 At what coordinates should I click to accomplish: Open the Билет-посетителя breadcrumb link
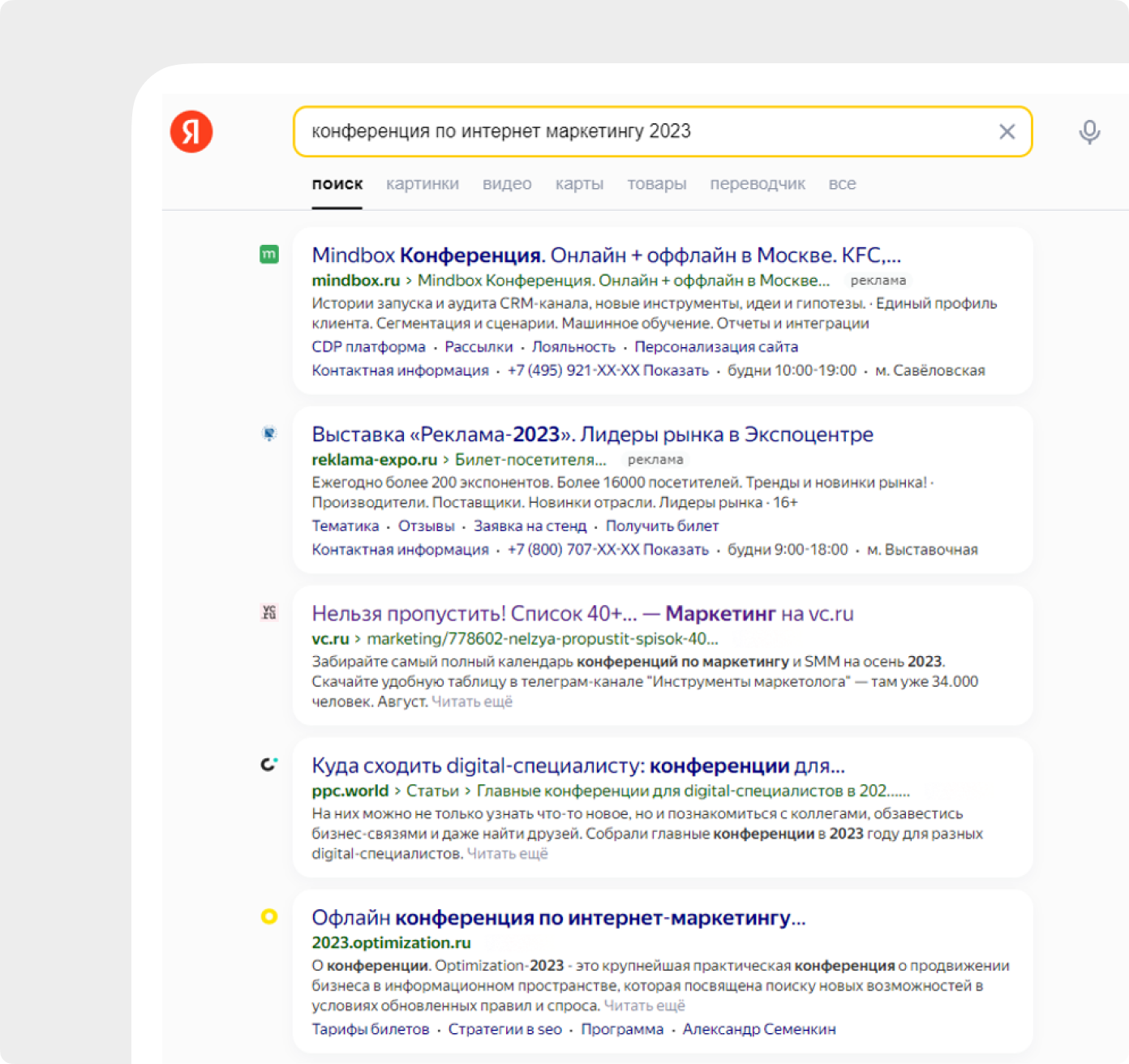click(x=530, y=460)
